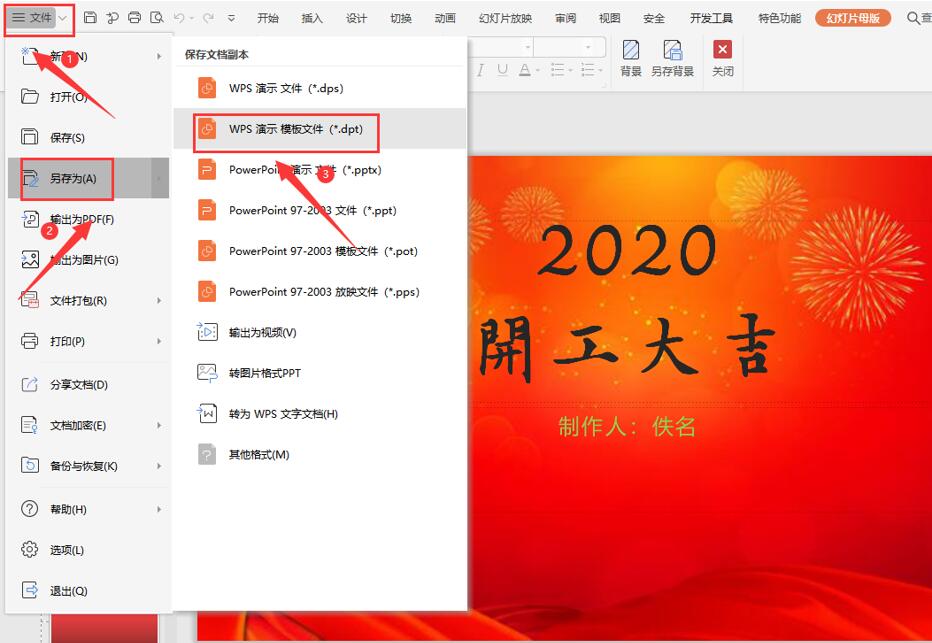Select the 幻灯片母版 highlighted tab
This screenshot has width=932, height=643.
(x=853, y=18)
